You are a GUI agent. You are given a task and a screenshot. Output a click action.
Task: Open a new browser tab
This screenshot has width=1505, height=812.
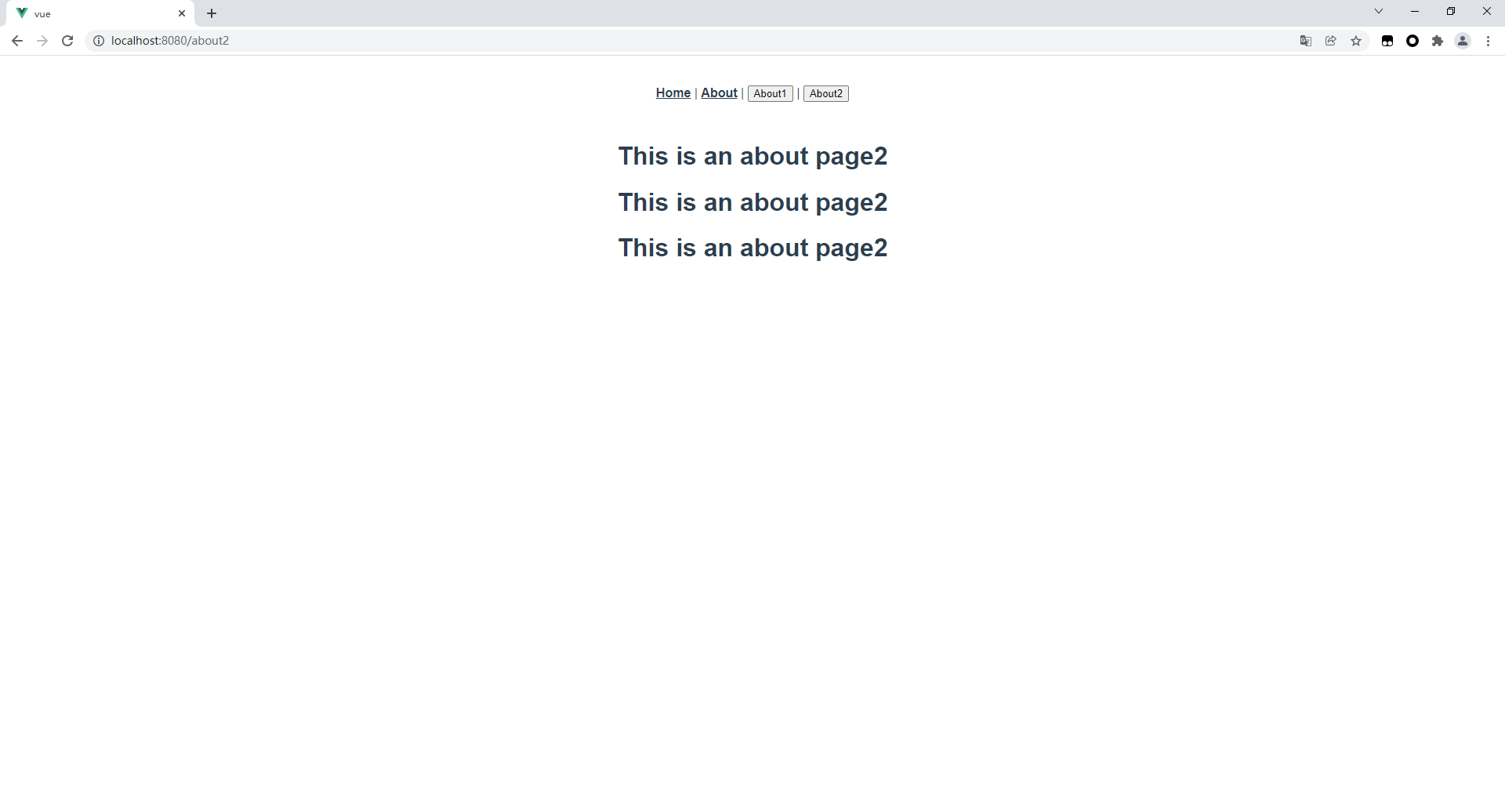[212, 13]
